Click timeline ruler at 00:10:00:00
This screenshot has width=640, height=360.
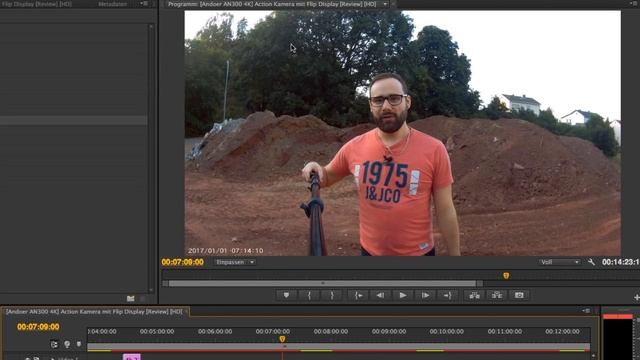pyautogui.click(x=447, y=331)
